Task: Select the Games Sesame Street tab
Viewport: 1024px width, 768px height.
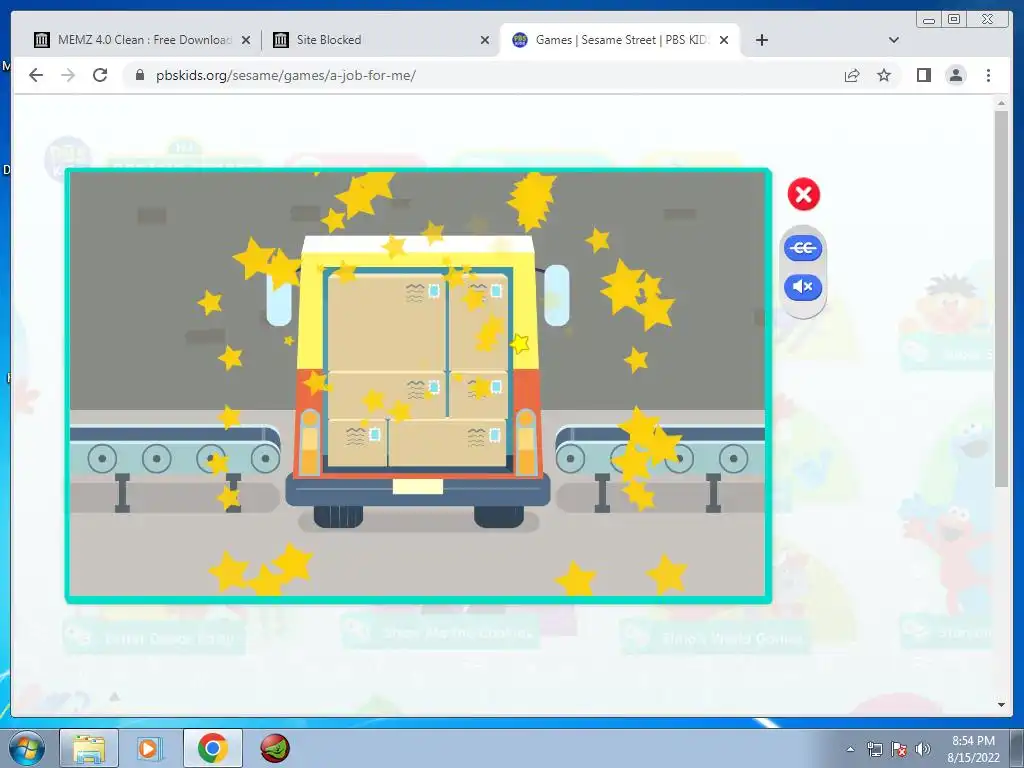Action: pos(619,40)
